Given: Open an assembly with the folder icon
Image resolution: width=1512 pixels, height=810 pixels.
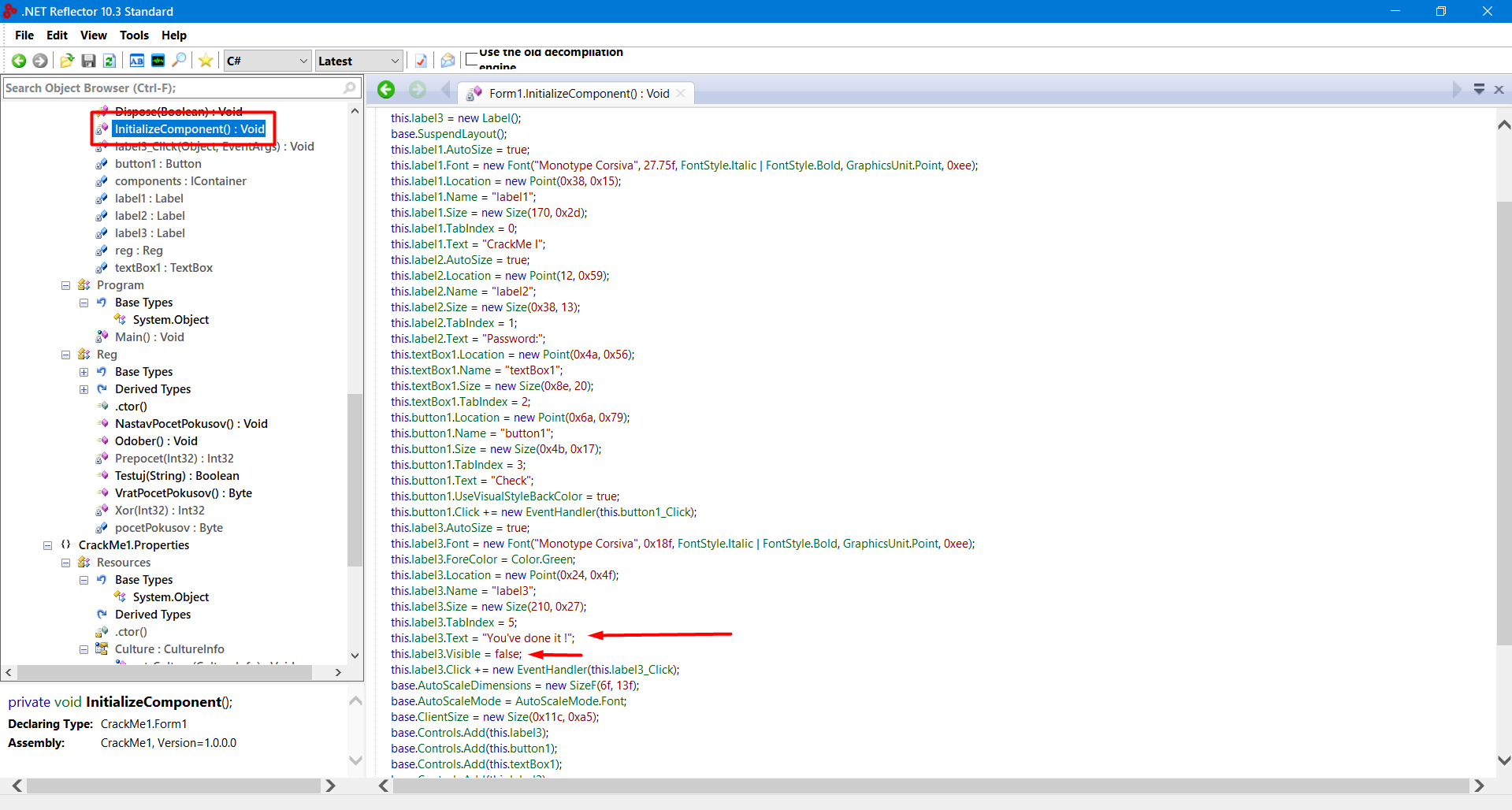Looking at the screenshot, I should [x=67, y=61].
